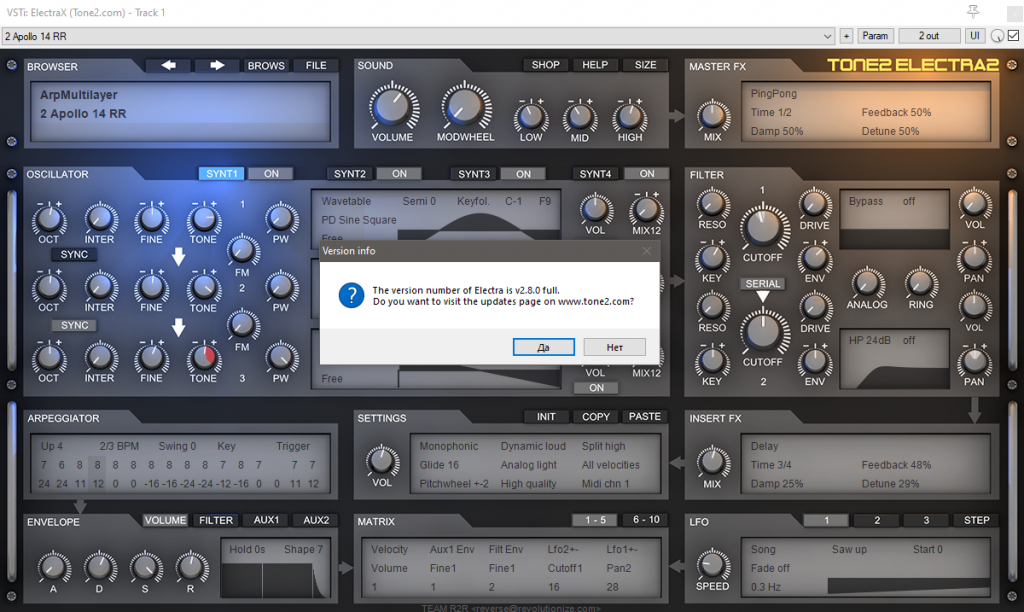
Task: Load next preset with right arrow
Action: [217, 65]
